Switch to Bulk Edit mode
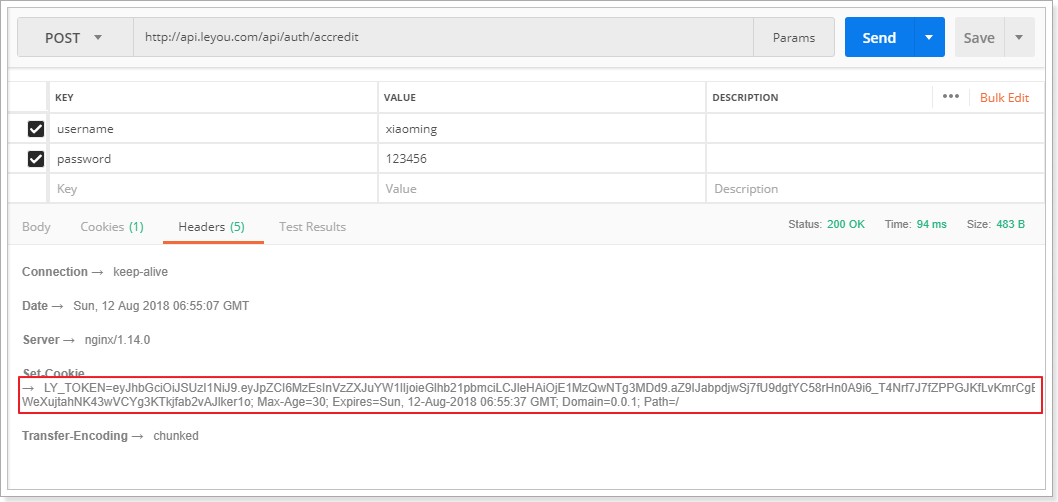 coord(1004,97)
